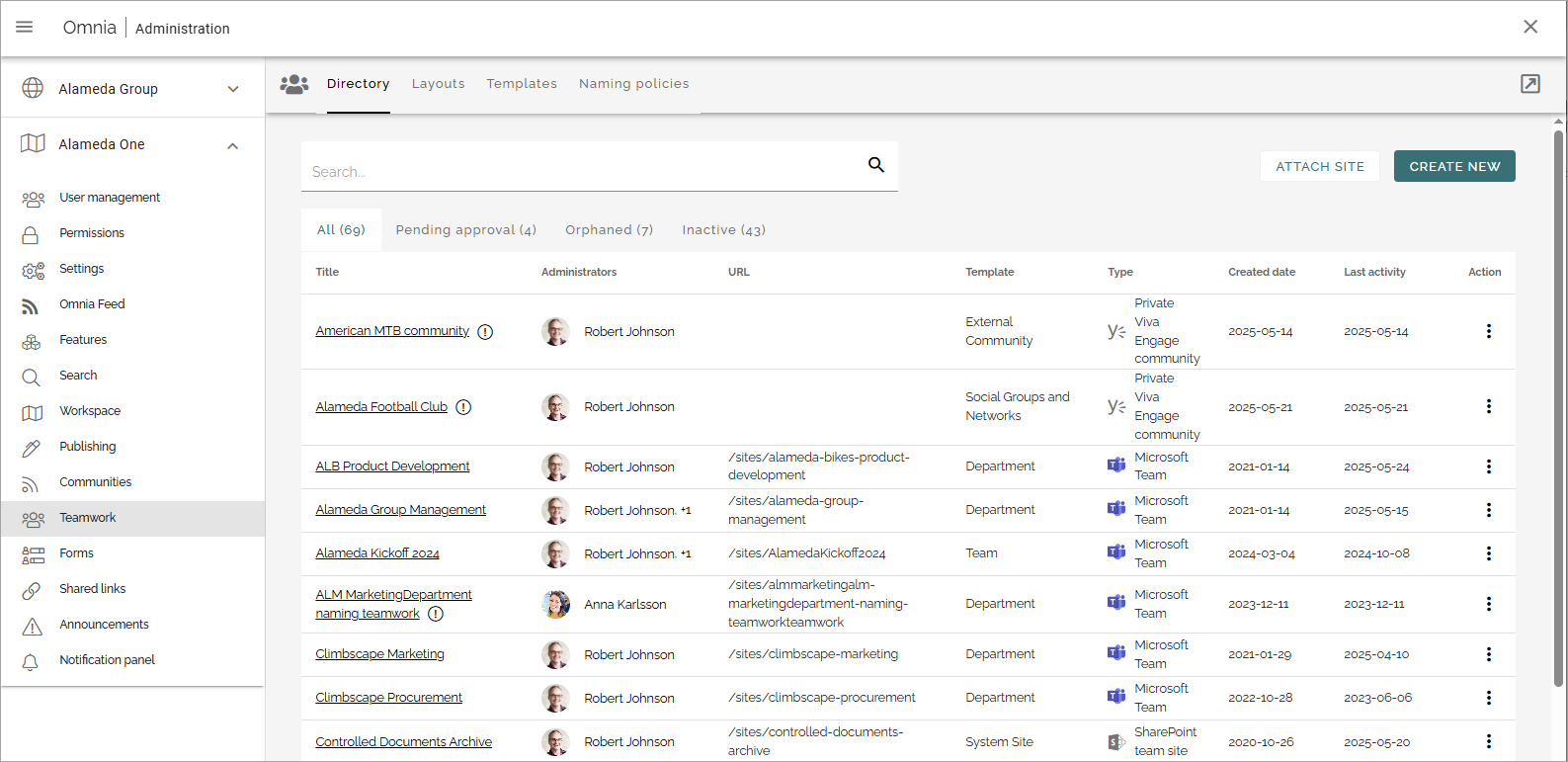Open actions menu for Climbscape Marketing
Viewport: 1568px width, 762px height.
tap(1489, 654)
